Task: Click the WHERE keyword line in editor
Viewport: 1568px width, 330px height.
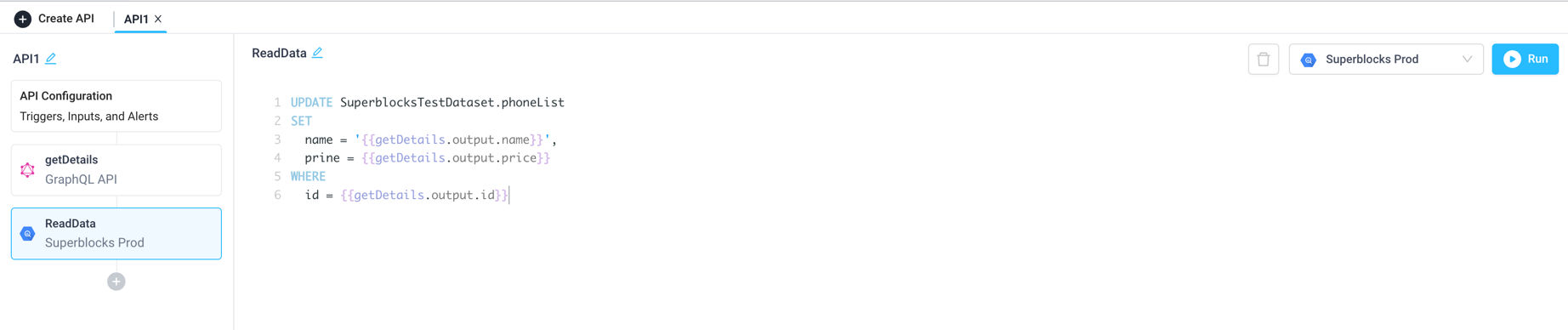Action: pyautogui.click(x=308, y=177)
